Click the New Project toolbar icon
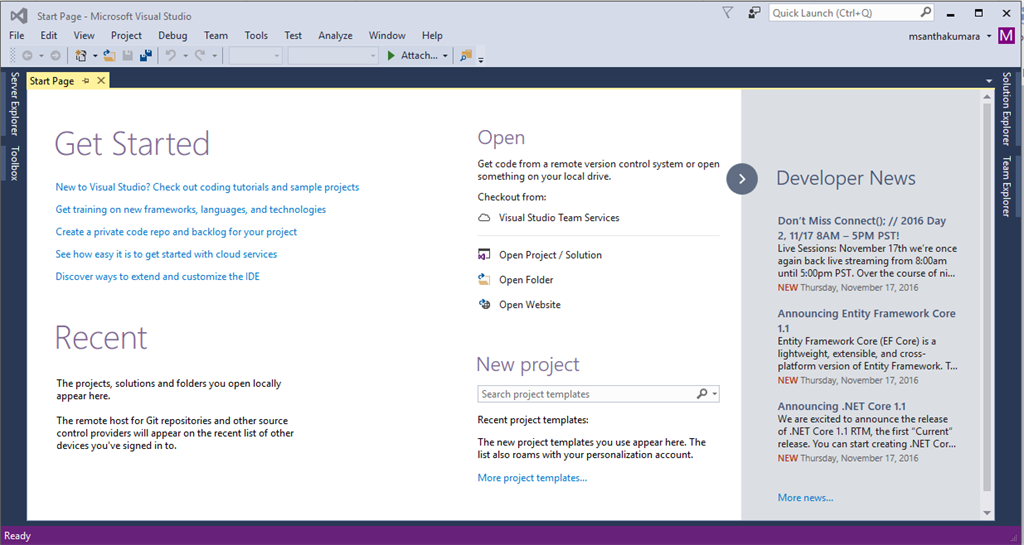This screenshot has width=1024, height=545. coord(81,56)
